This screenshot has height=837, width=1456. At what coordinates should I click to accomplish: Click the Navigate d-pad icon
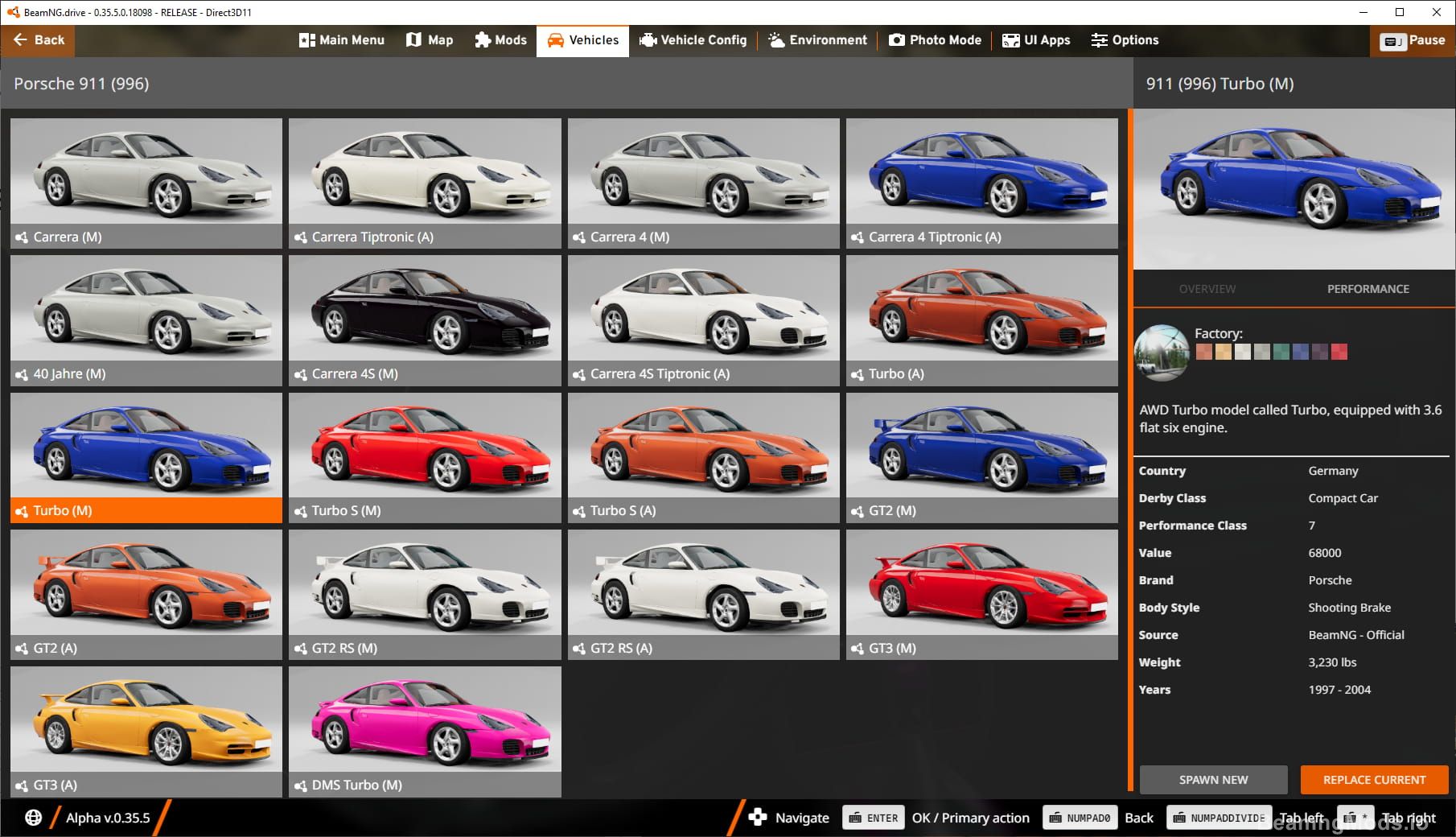click(757, 818)
